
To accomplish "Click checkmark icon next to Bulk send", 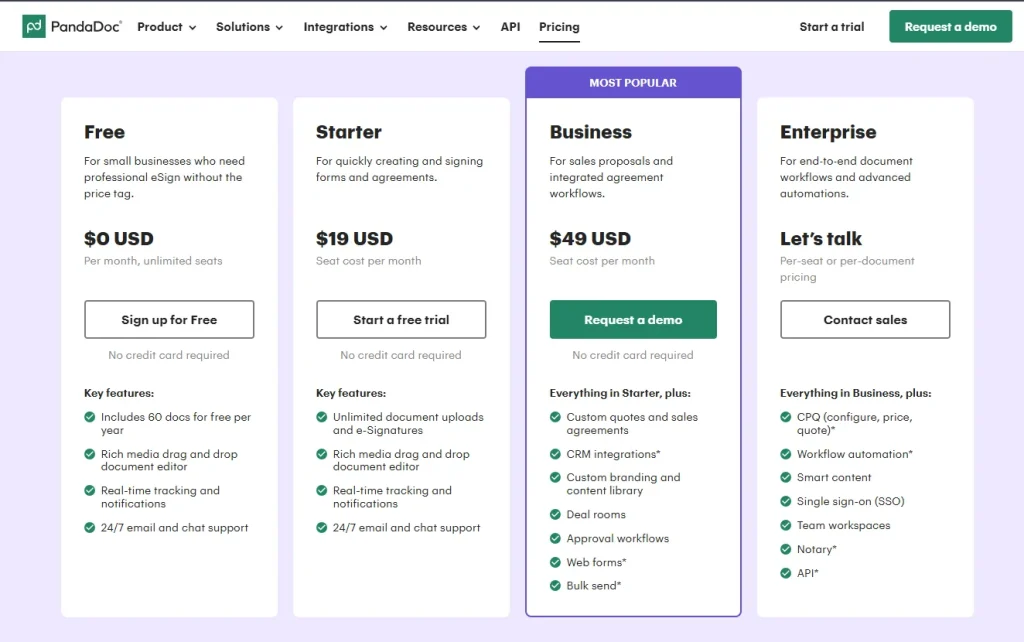I will 555,585.
